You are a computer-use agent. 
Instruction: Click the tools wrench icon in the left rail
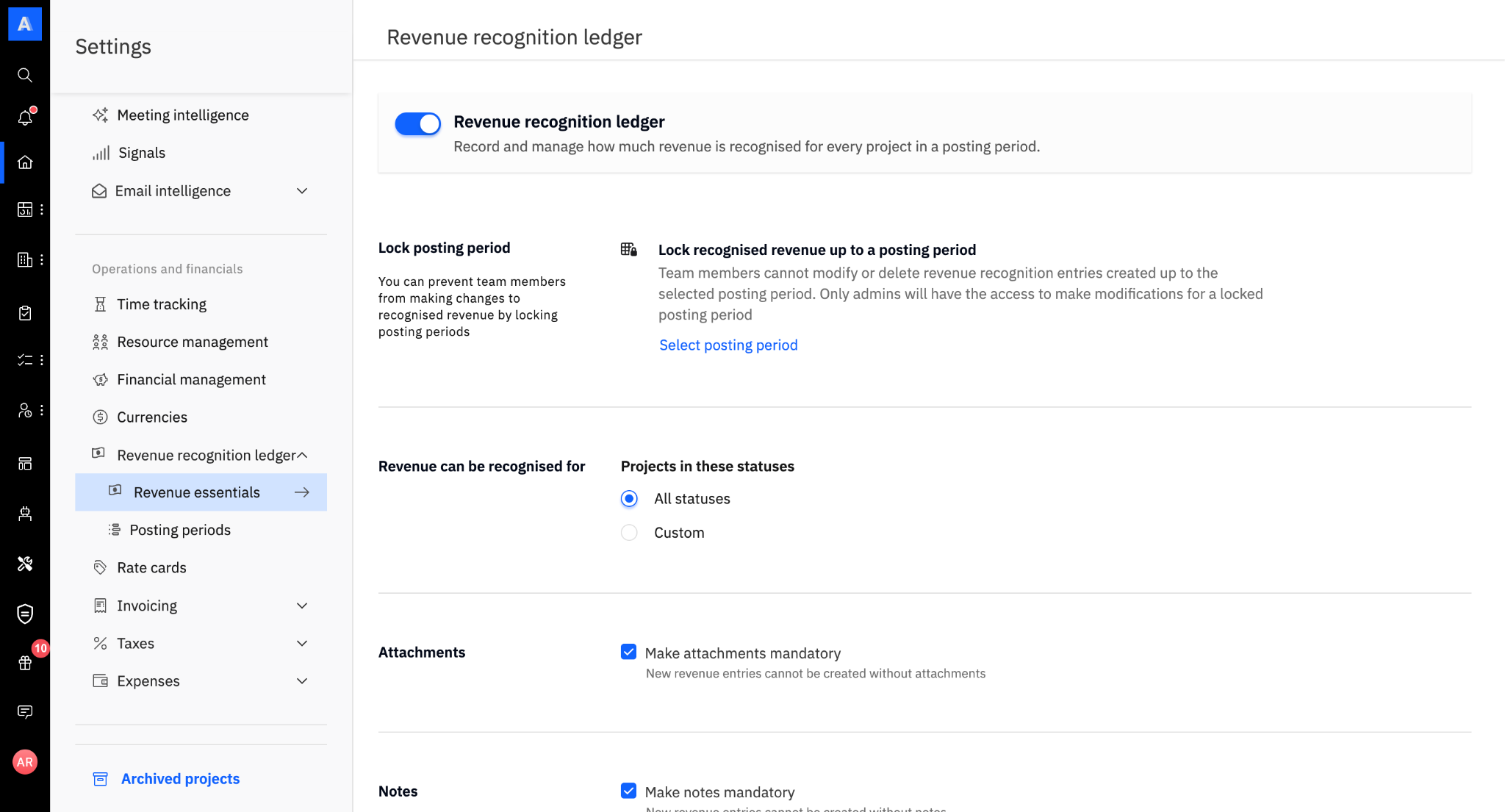point(25,564)
